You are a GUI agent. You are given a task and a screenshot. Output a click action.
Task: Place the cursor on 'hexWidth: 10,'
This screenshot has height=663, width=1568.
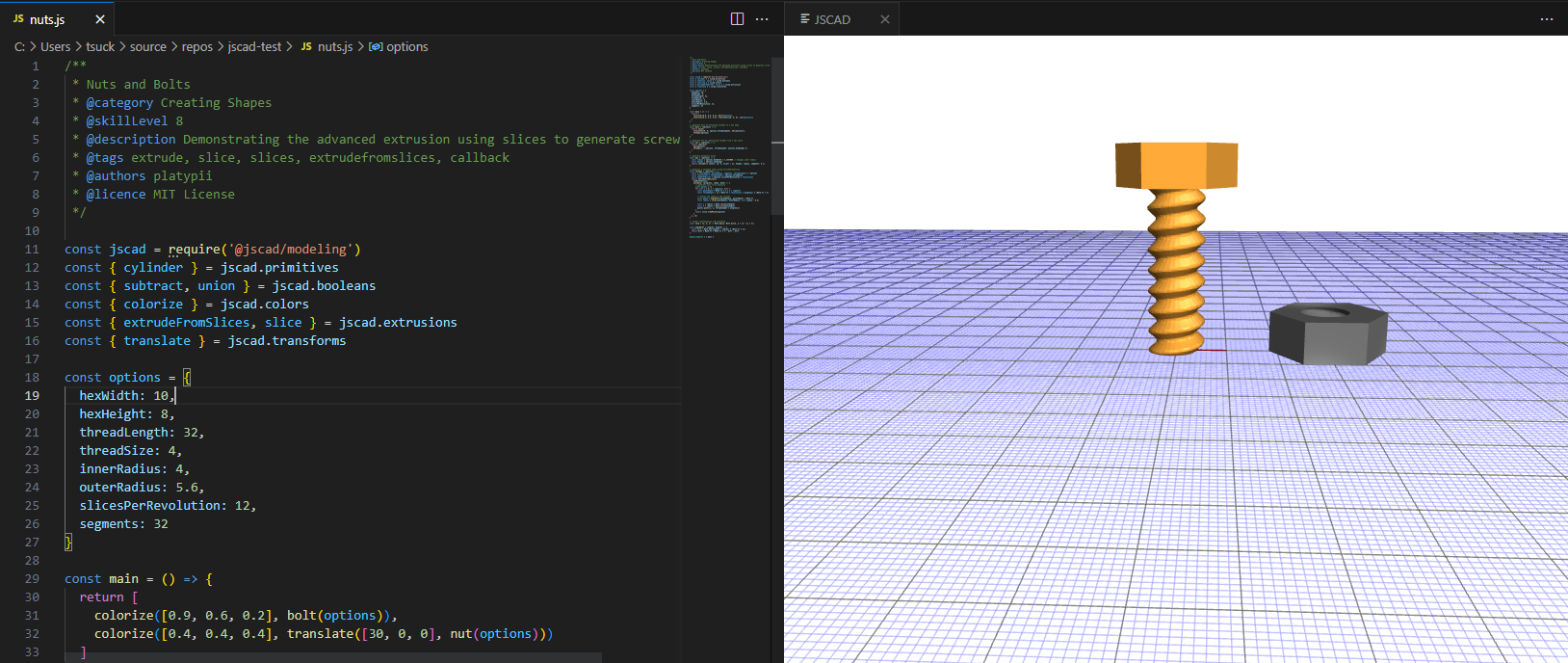click(x=127, y=395)
